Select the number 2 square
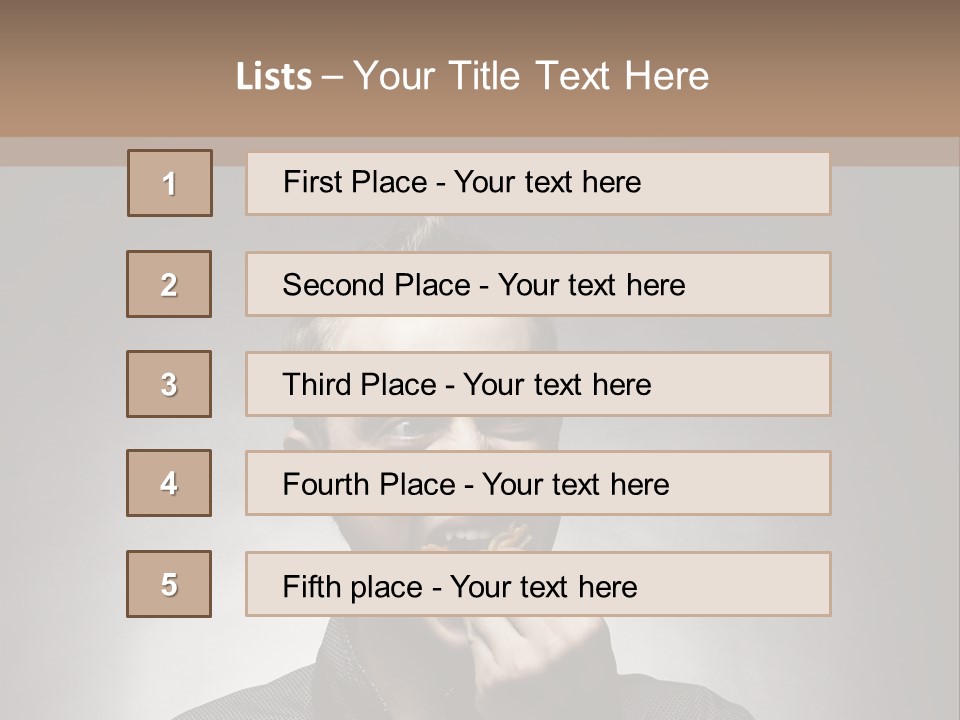This screenshot has height=720, width=960. pyautogui.click(x=169, y=284)
